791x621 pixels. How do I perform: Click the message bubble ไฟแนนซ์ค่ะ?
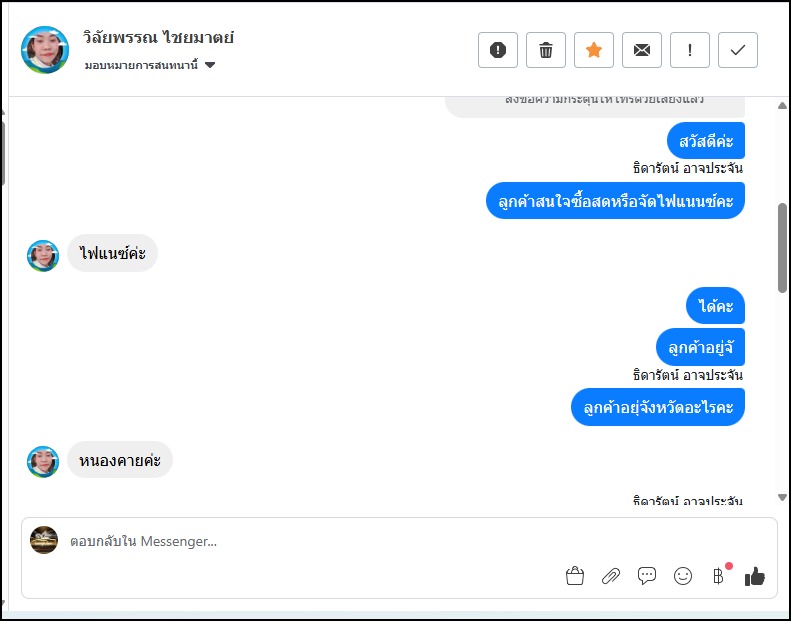pyautogui.click(x=112, y=254)
